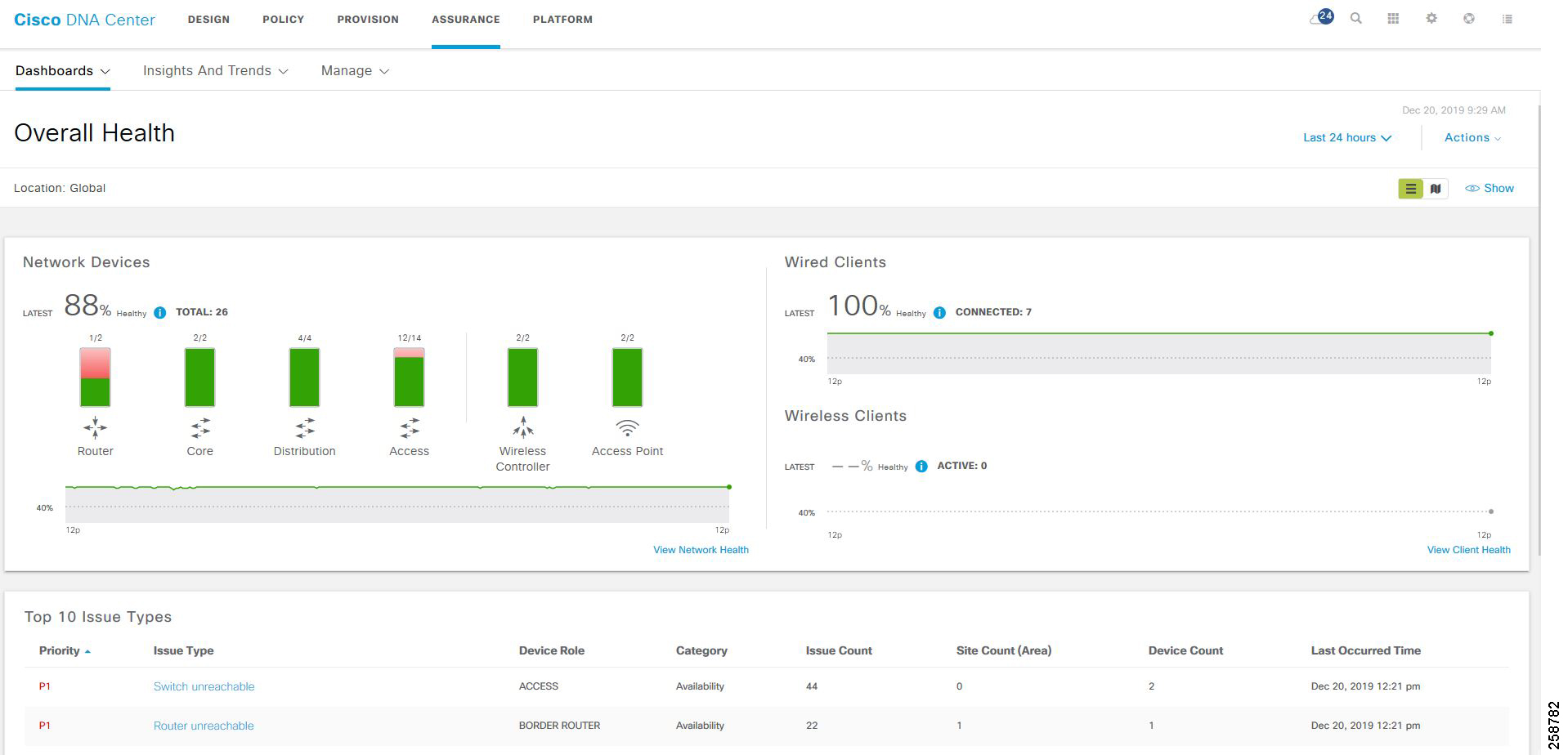Click the BORDER ROUTER device role cell
This screenshot has height=755, width=1568.
point(559,726)
